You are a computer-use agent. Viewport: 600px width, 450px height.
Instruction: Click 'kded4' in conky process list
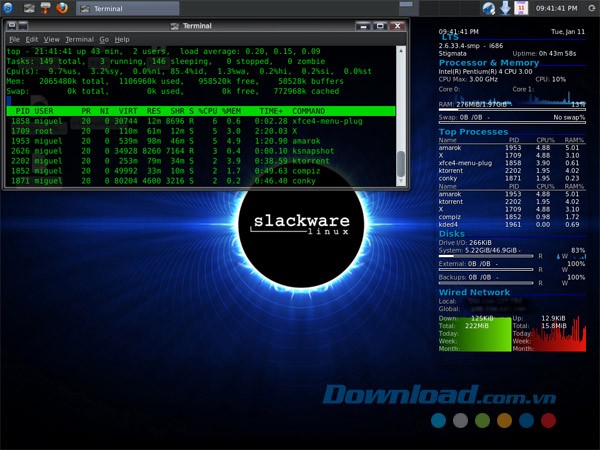coord(448,225)
